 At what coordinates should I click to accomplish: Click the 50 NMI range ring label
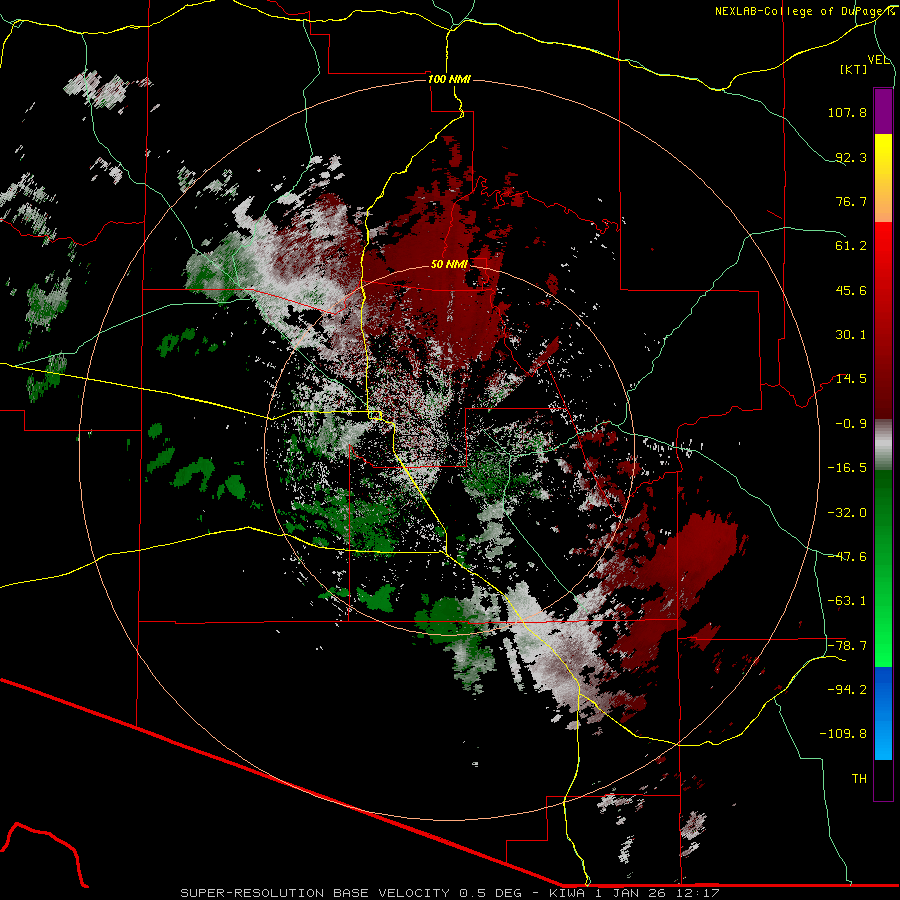coord(449,265)
